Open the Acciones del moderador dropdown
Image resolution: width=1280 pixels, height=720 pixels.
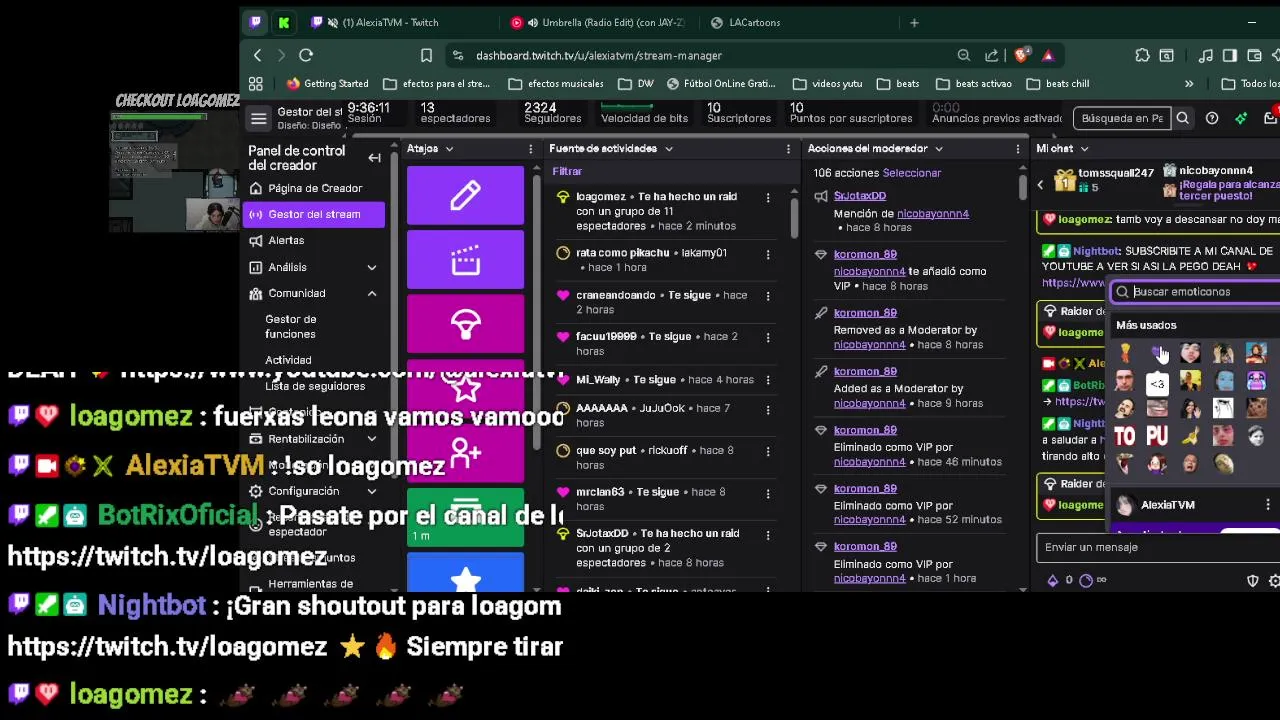click(938, 149)
